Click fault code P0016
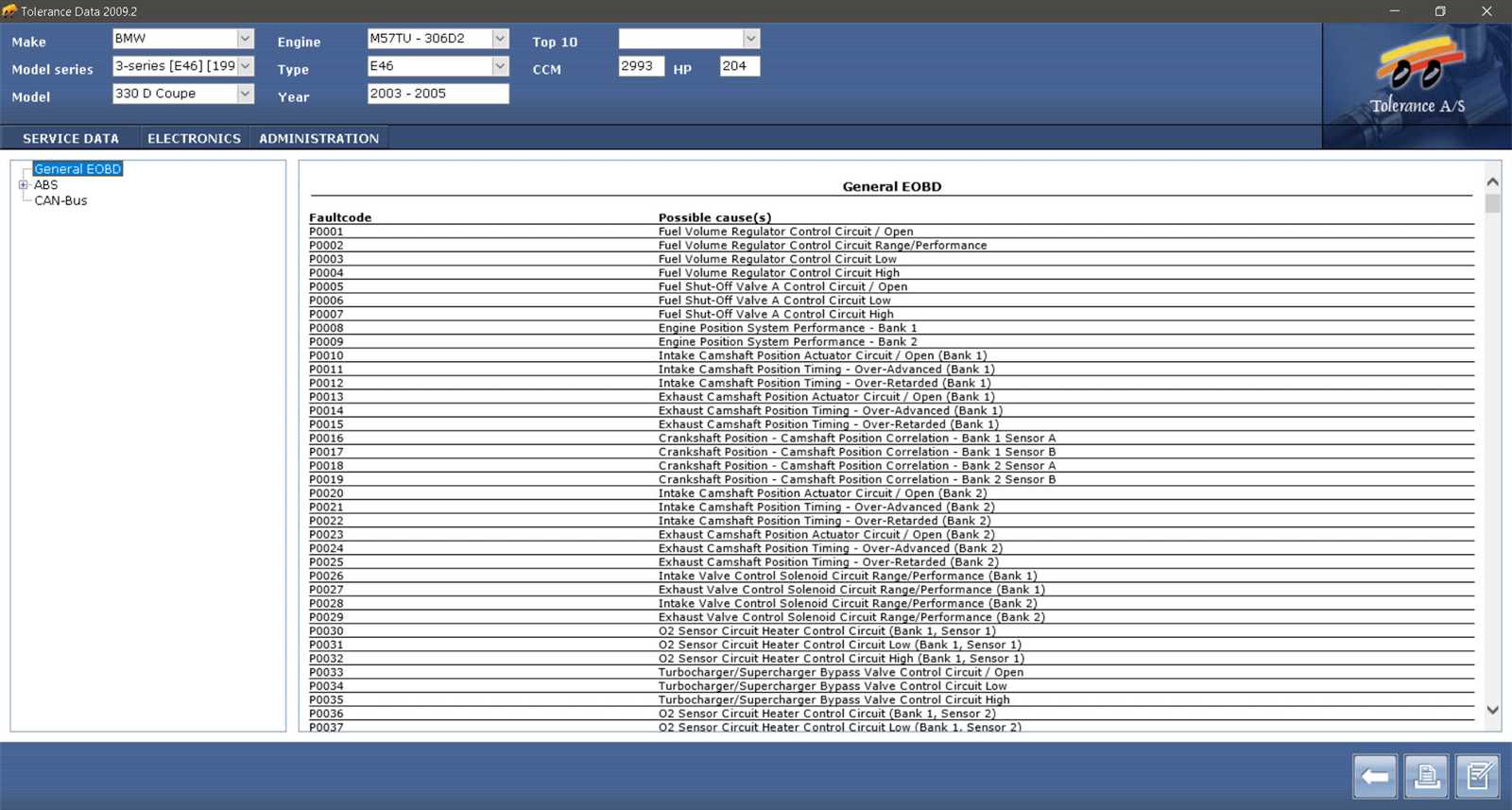 pyautogui.click(x=326, y=439)
